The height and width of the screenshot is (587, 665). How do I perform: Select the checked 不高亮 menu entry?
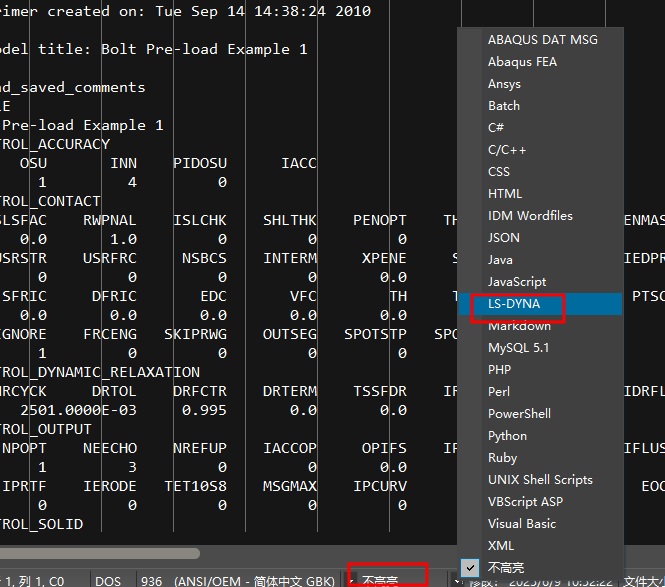(x=540, y=568)
